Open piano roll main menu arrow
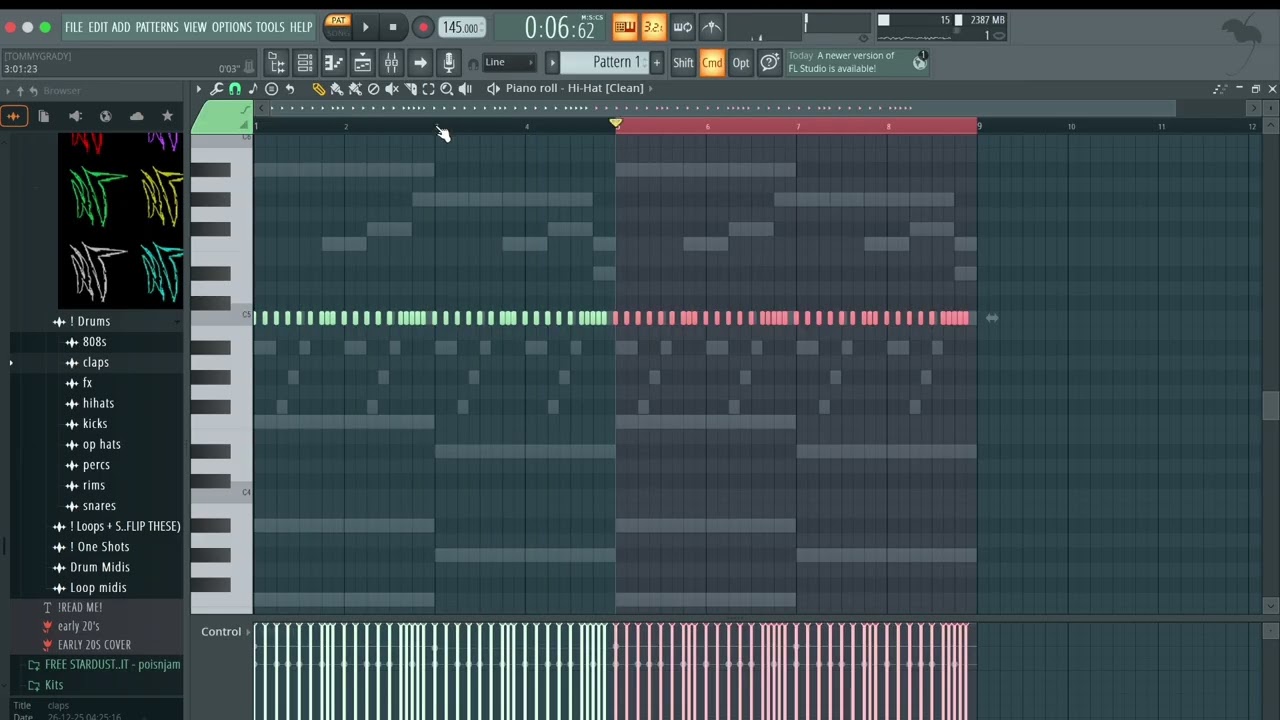Image resolution: width=1280 pixels, height=720 pixels. coord(198,89)
